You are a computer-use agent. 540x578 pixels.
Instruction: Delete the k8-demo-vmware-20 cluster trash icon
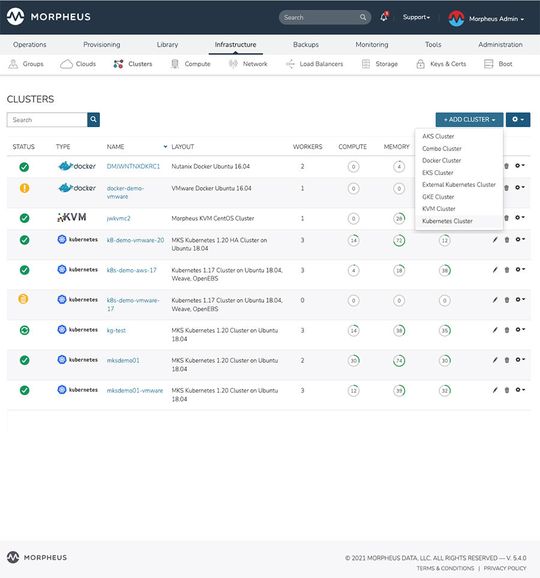[x=507, y=240]
